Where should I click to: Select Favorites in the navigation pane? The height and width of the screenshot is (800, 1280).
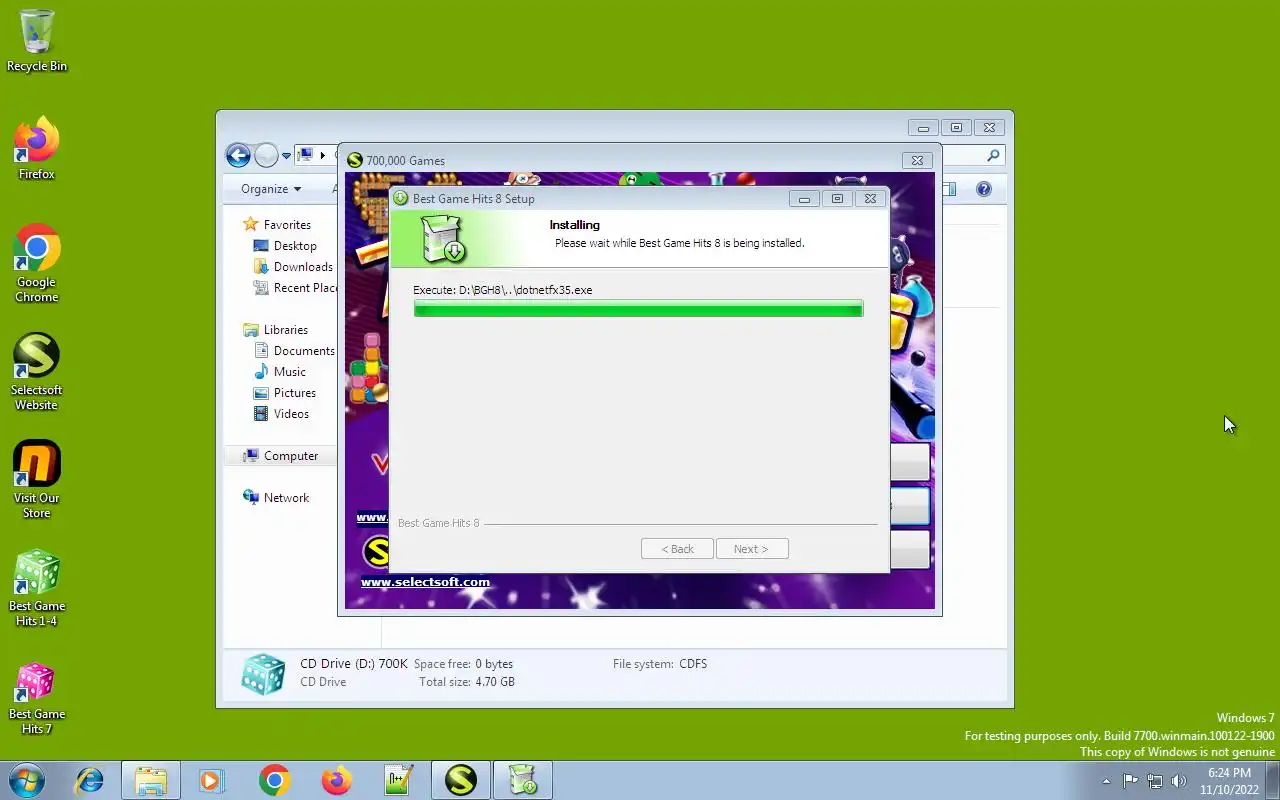tap(277, 225)
